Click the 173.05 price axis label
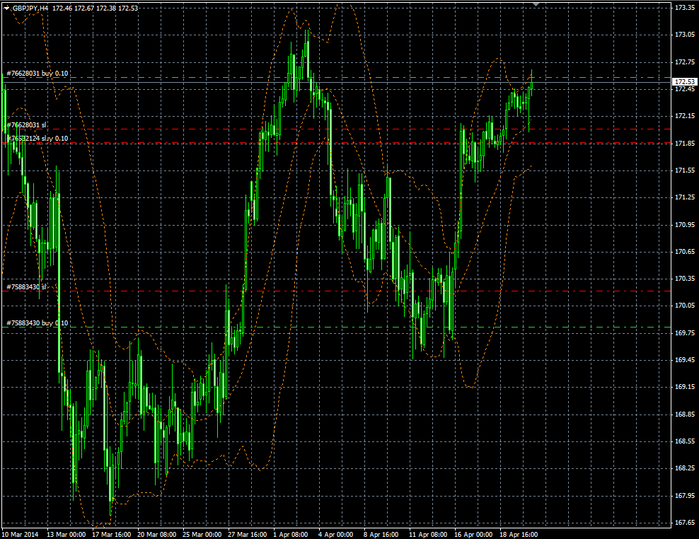This screenshot has height=539, width=699. pos(685,35)
